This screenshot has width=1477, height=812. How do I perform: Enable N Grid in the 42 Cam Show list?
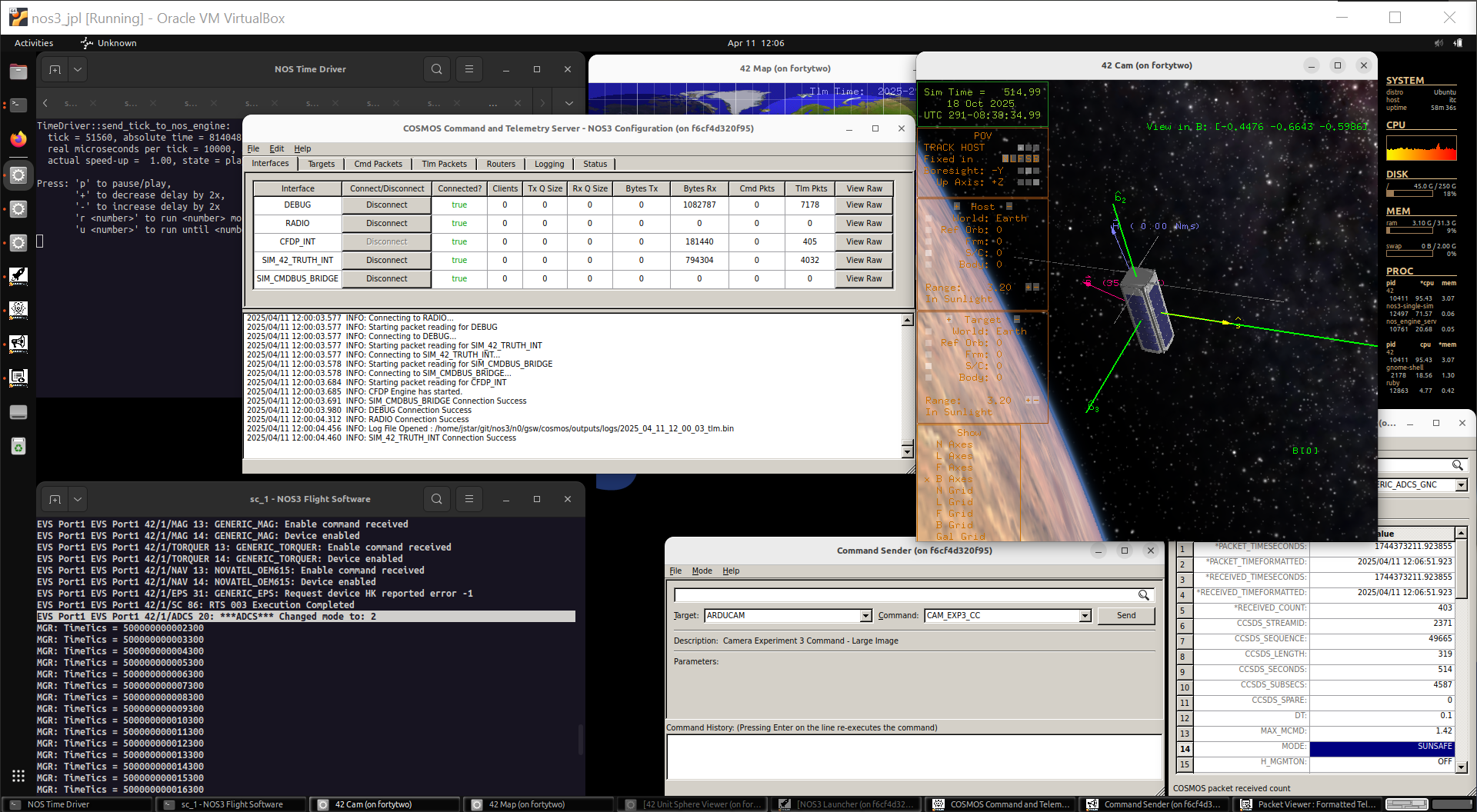tap(954, 491)
